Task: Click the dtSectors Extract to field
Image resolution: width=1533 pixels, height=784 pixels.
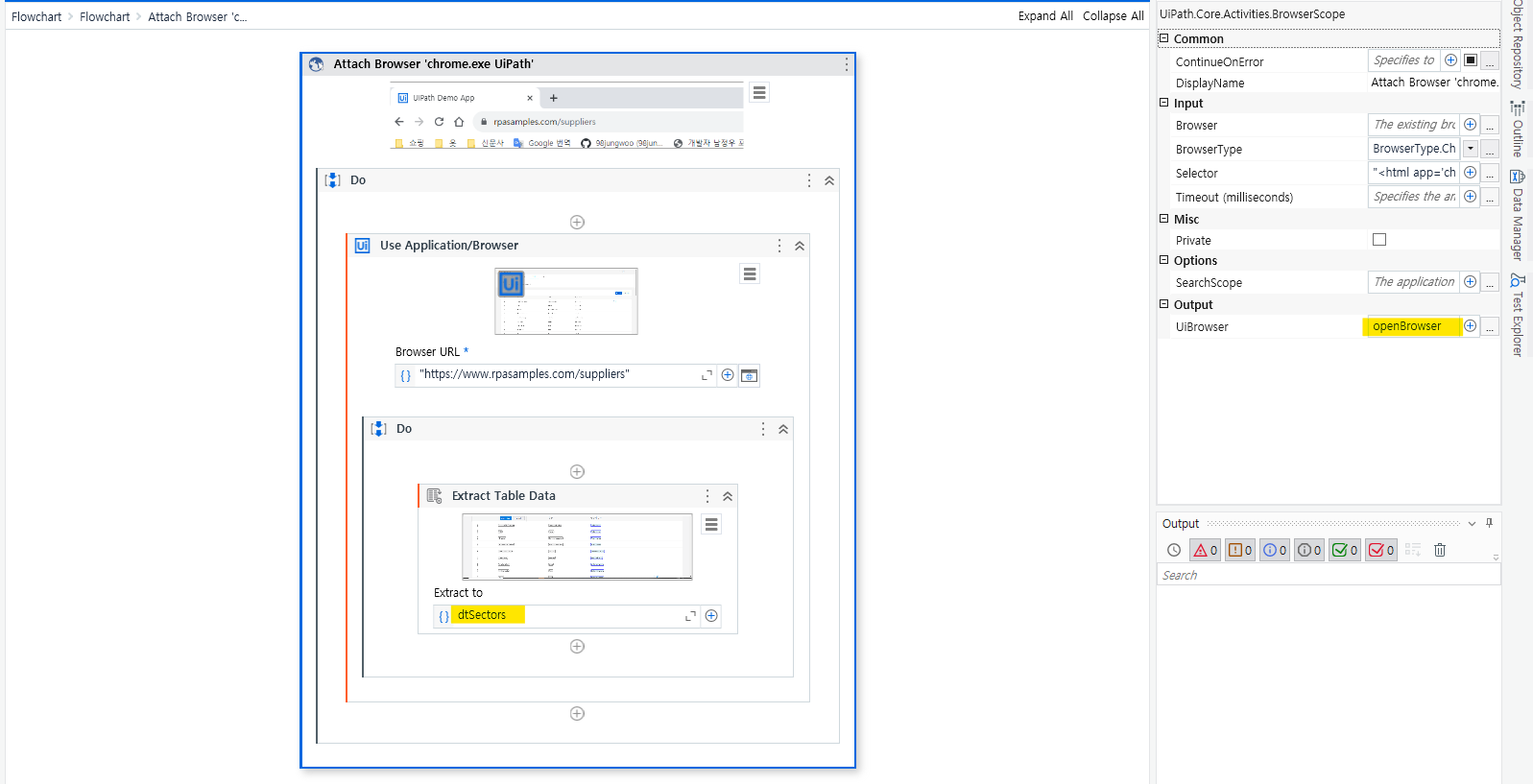Action: coord(566,616)
